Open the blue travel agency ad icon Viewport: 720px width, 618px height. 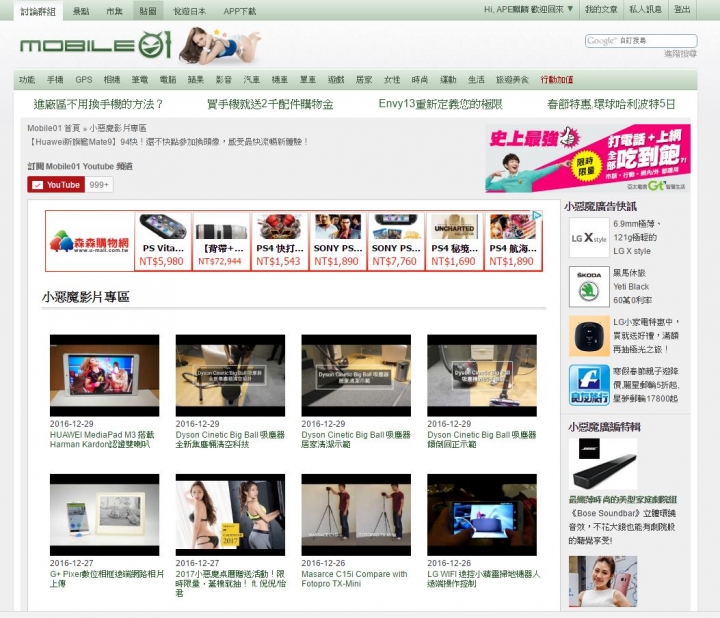point(589,385)
